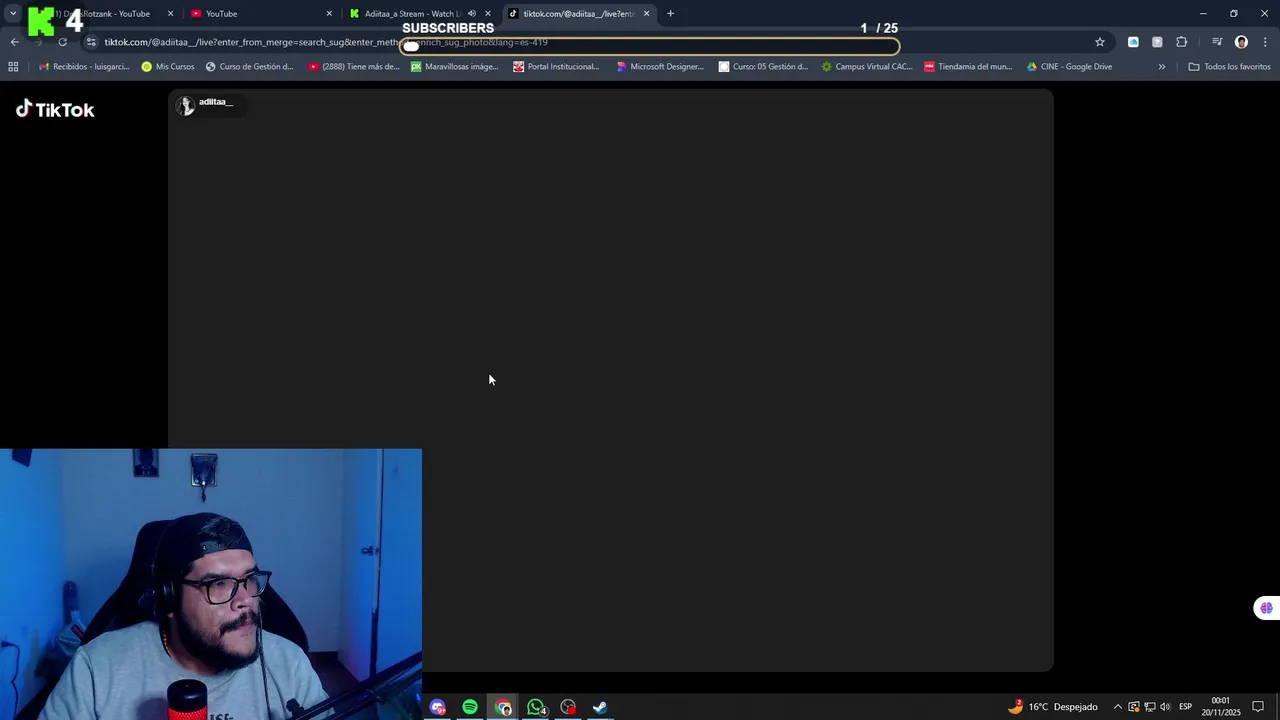This screenshot has width=1280, height=720.
Task: Open the Chrome extensions puzzle menu
Action: (x=1182, y=42)
